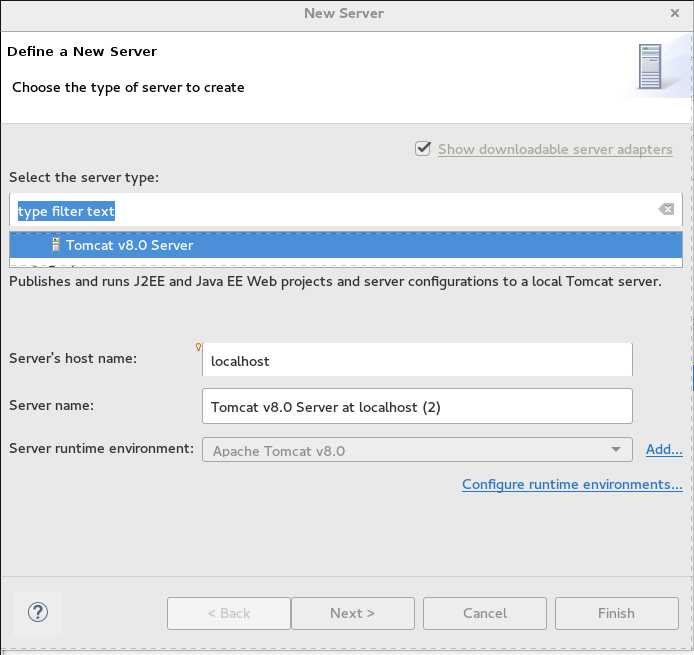Open the Server runtime environment dropdown
Viewport: 694px width, 655px height.
coord(417,450)
